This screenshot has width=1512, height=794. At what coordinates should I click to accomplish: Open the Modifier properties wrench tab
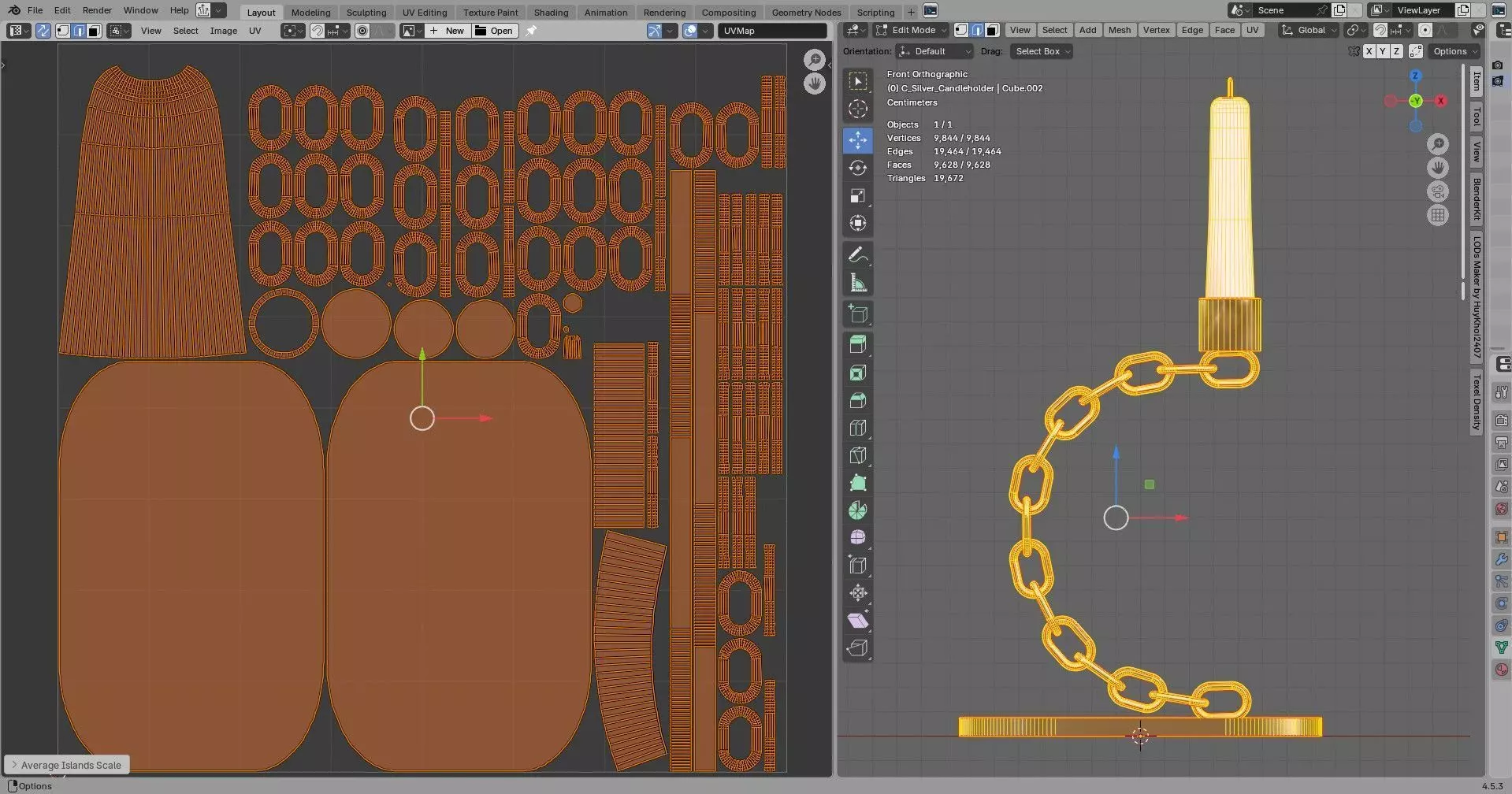tap(1502, 559)
